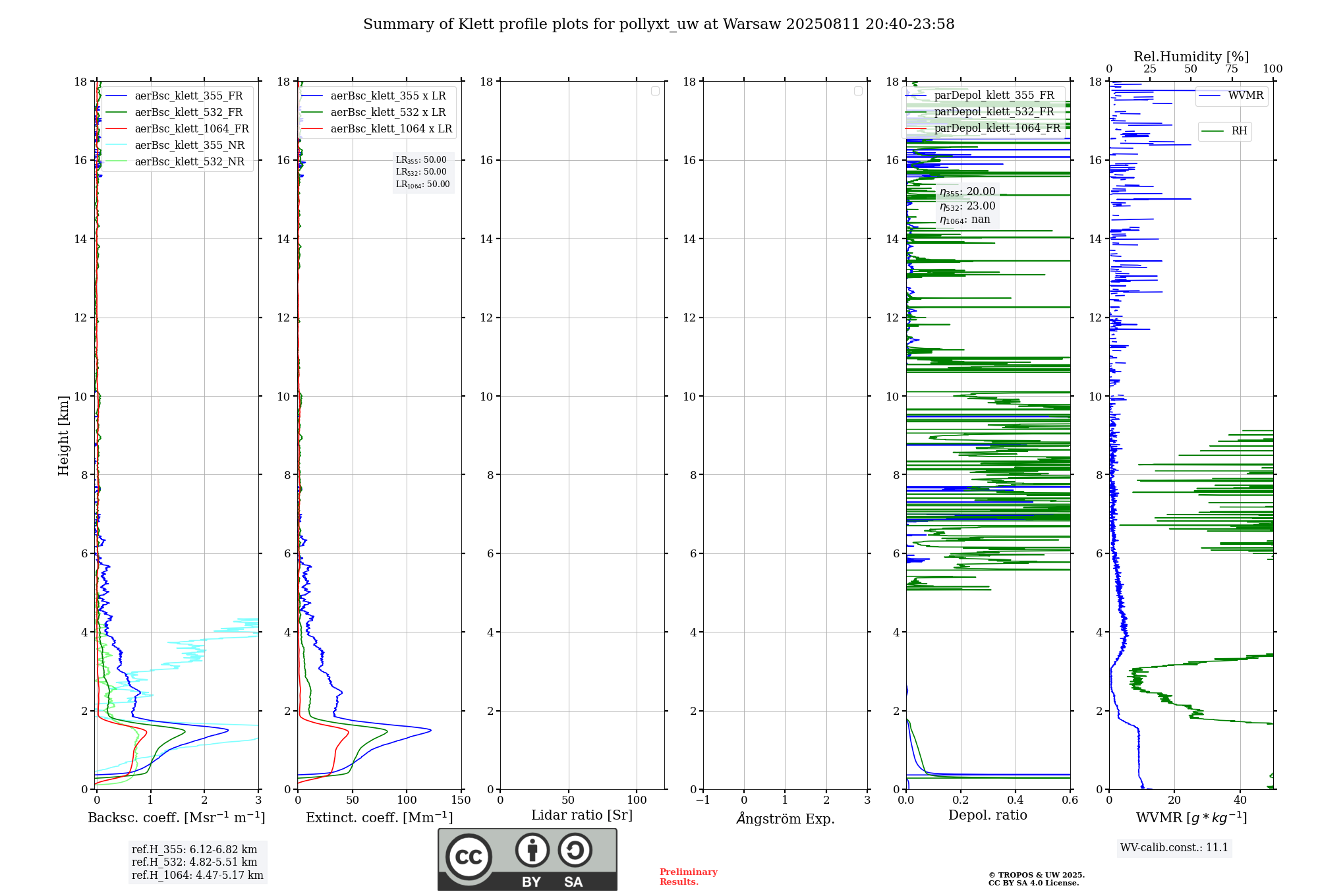Click the empty legend box in the Ångström plot
The height and width of the screenshot is (896, 1318).
click(858, 91)
